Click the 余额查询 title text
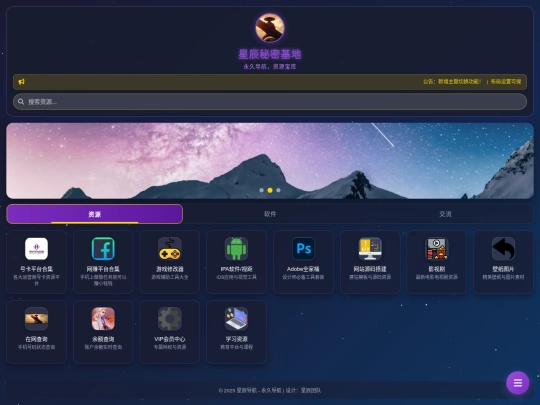Viewport: 540px width, 405px height. pyautogui.click(x=103, y=339)
